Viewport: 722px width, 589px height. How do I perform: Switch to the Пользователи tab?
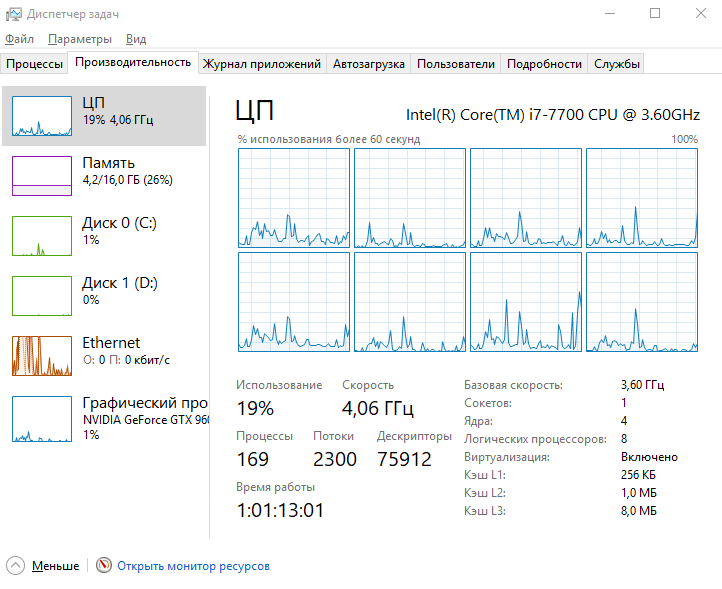455,64
